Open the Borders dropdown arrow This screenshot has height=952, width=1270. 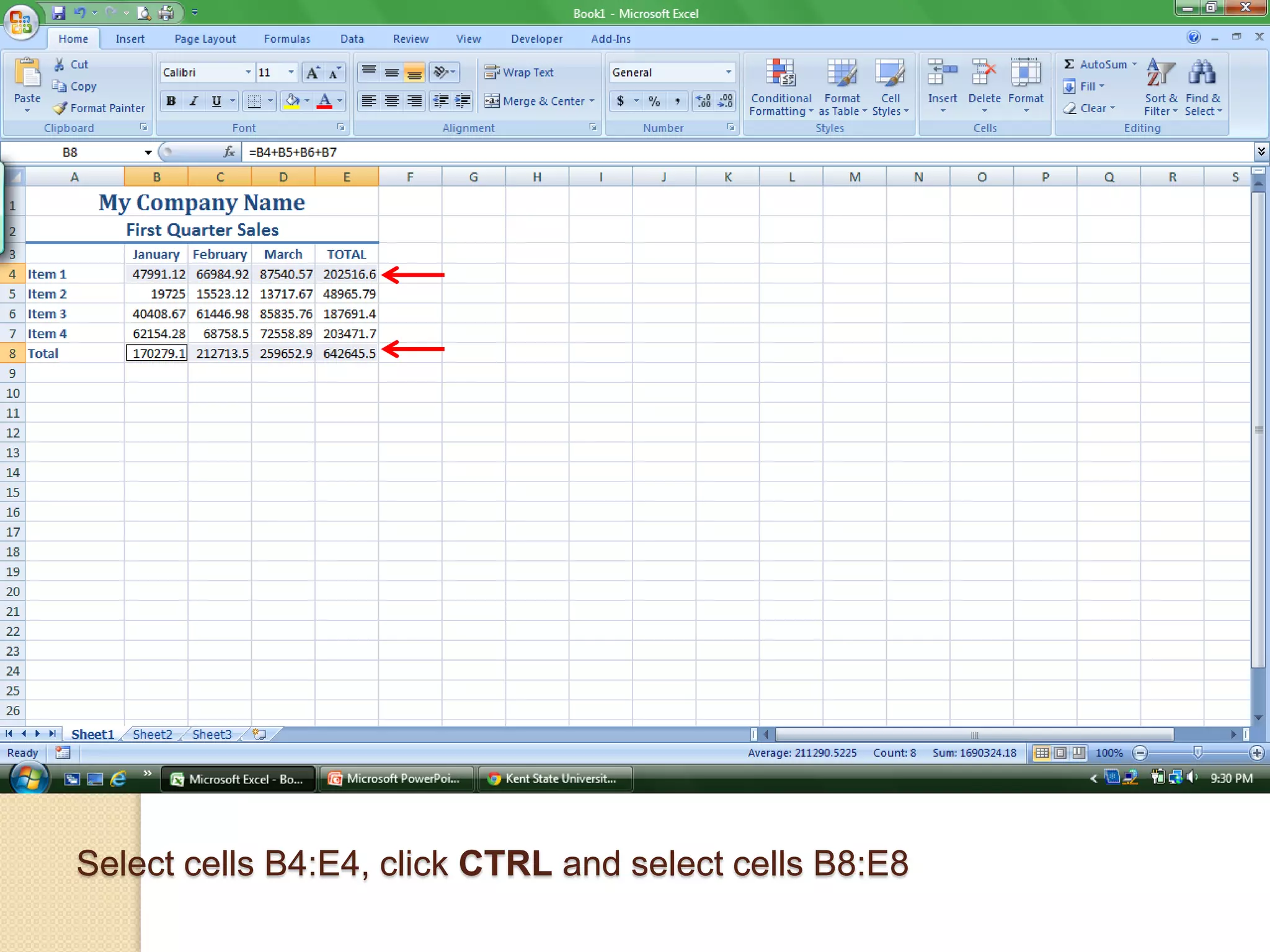pyautogui.click(x=270, y=101)
